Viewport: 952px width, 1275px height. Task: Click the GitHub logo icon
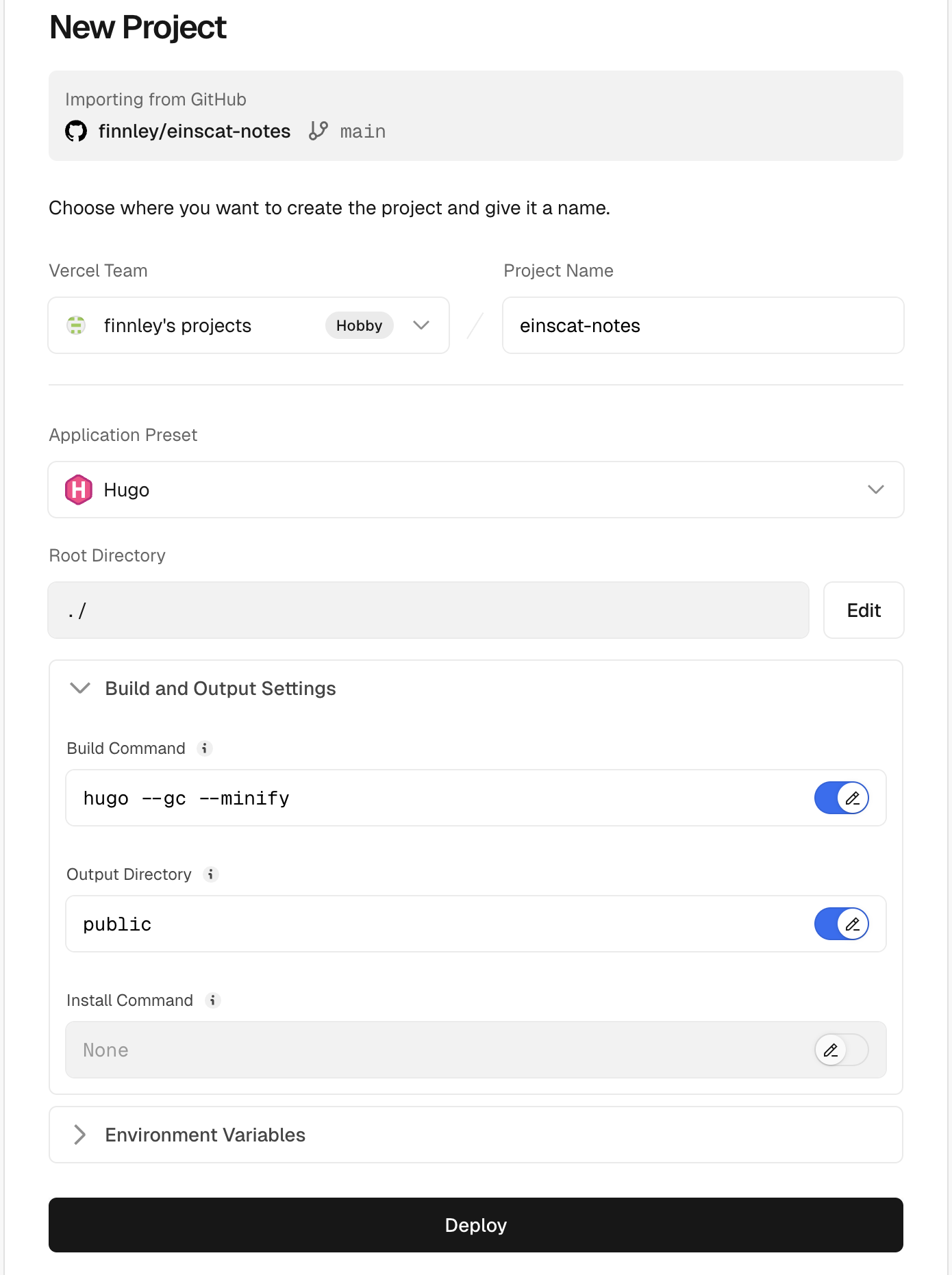pyautogui.click(x=76, y=131)
